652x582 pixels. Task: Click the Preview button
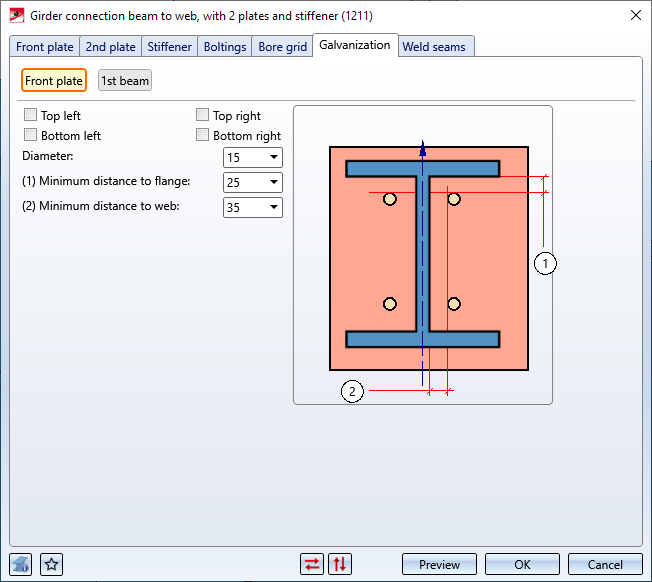coord(439,564)
